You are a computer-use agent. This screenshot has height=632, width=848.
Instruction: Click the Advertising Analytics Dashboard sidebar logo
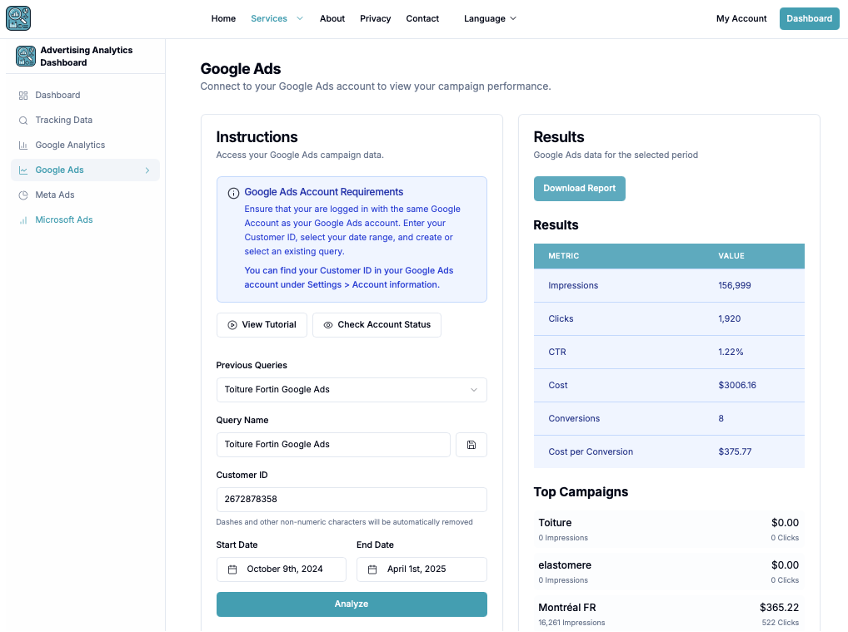25,56
